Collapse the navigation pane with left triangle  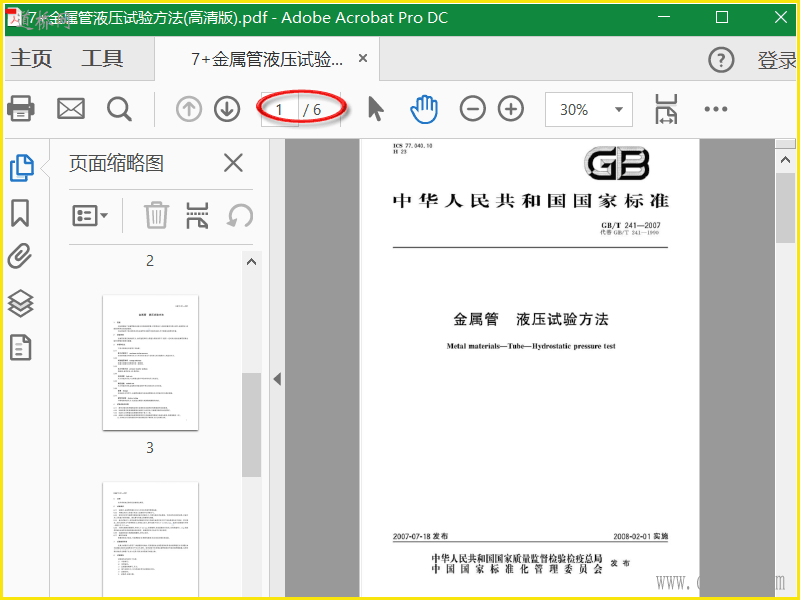pyautogui.click(x=277, y=379)
